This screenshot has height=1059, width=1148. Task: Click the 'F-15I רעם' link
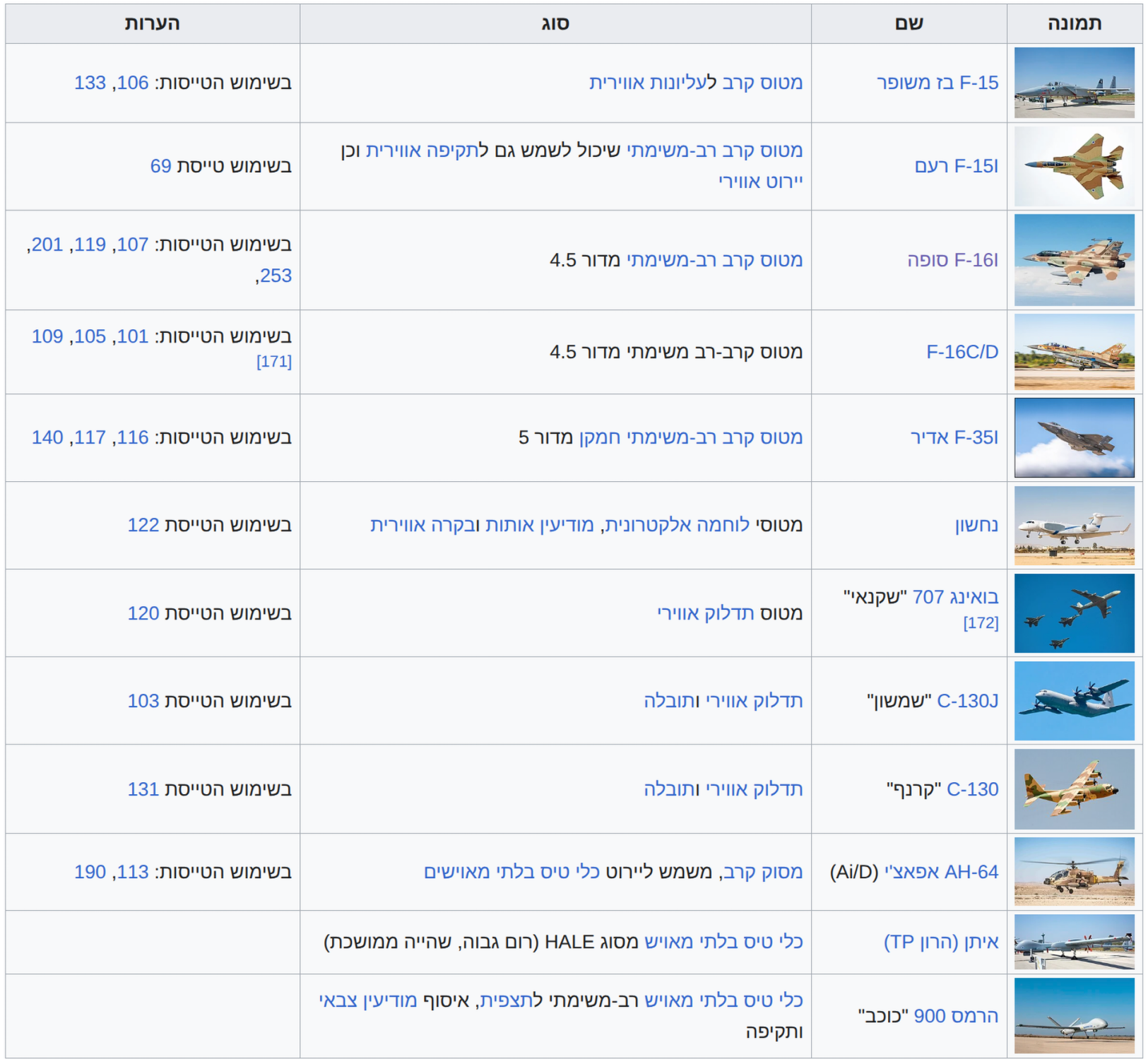point(957,166)
